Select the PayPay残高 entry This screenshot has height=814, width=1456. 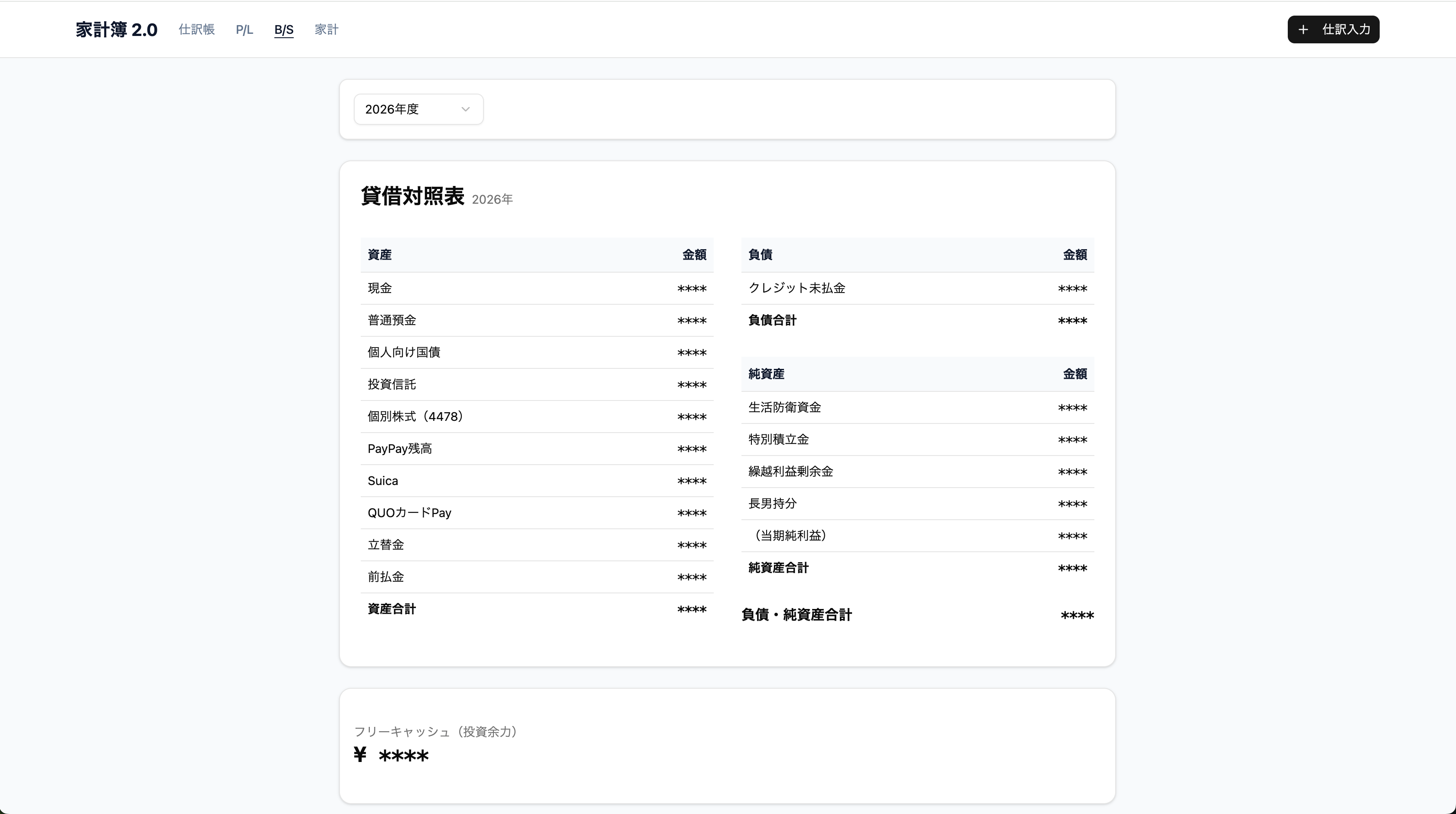536,449
